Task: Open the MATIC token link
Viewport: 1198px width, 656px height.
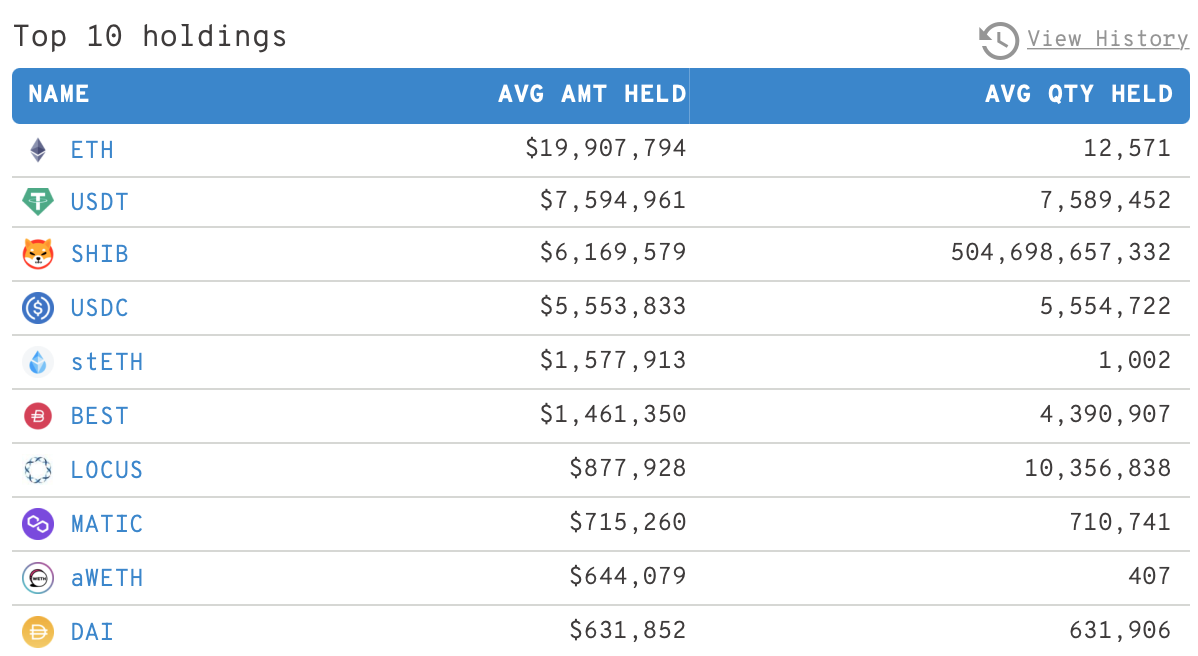Action: 107,524
